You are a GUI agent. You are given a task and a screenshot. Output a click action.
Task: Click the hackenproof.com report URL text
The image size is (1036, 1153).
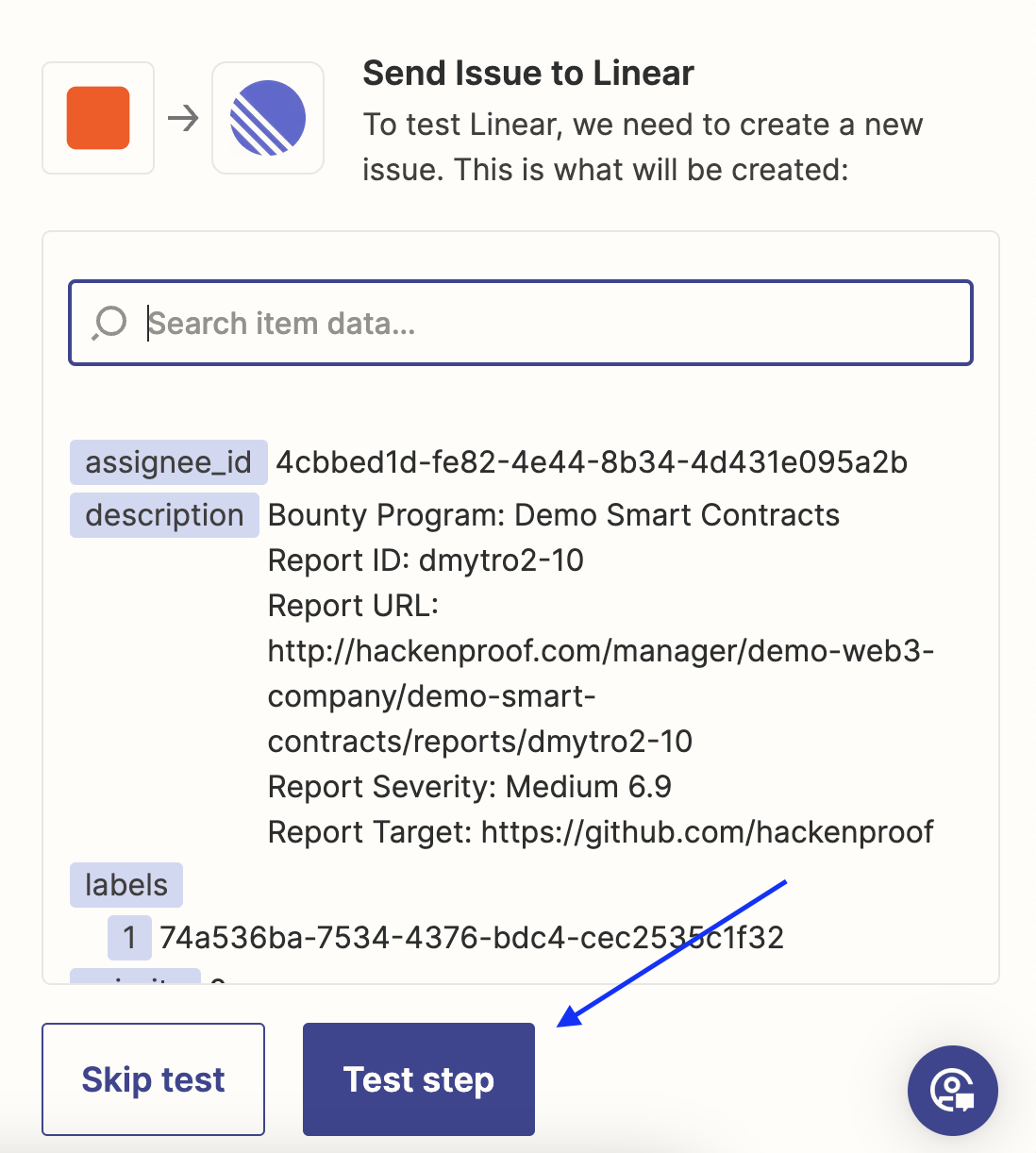coord(600,696)
